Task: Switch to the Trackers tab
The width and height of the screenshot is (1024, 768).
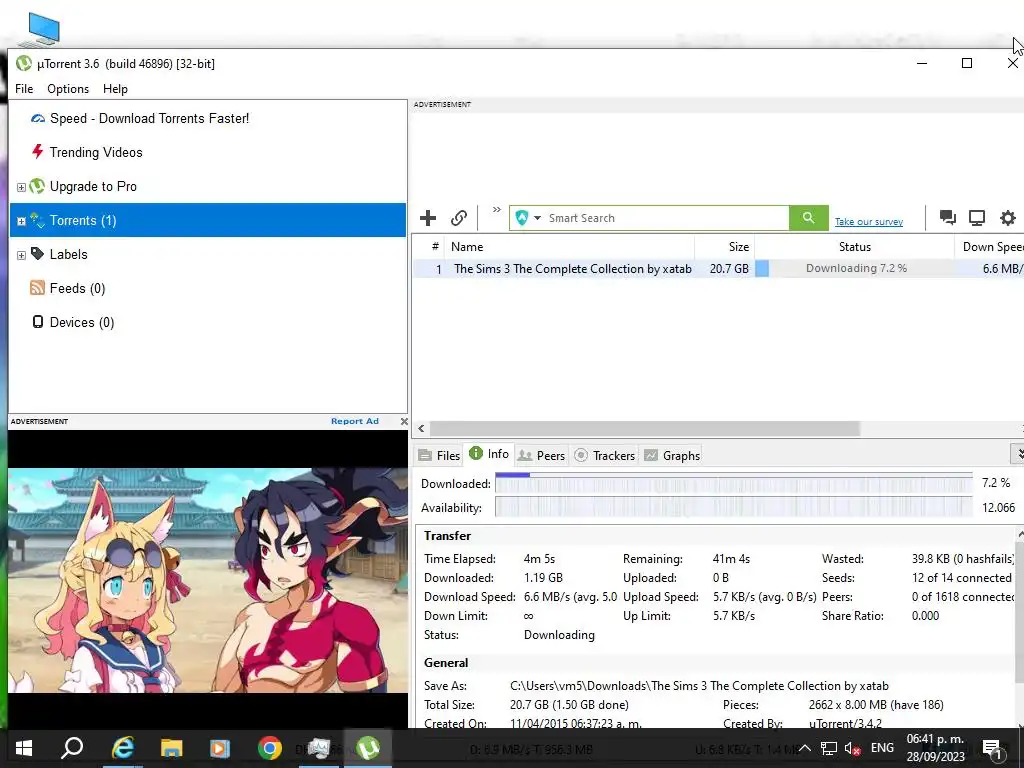Action: (605, 455)
